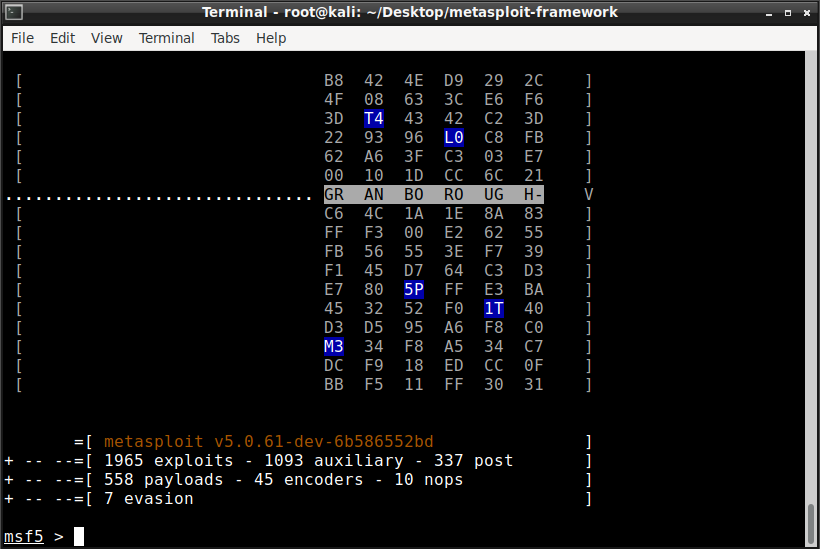
Task: Click the '10 nops' text
Action: tap(429, 480)
